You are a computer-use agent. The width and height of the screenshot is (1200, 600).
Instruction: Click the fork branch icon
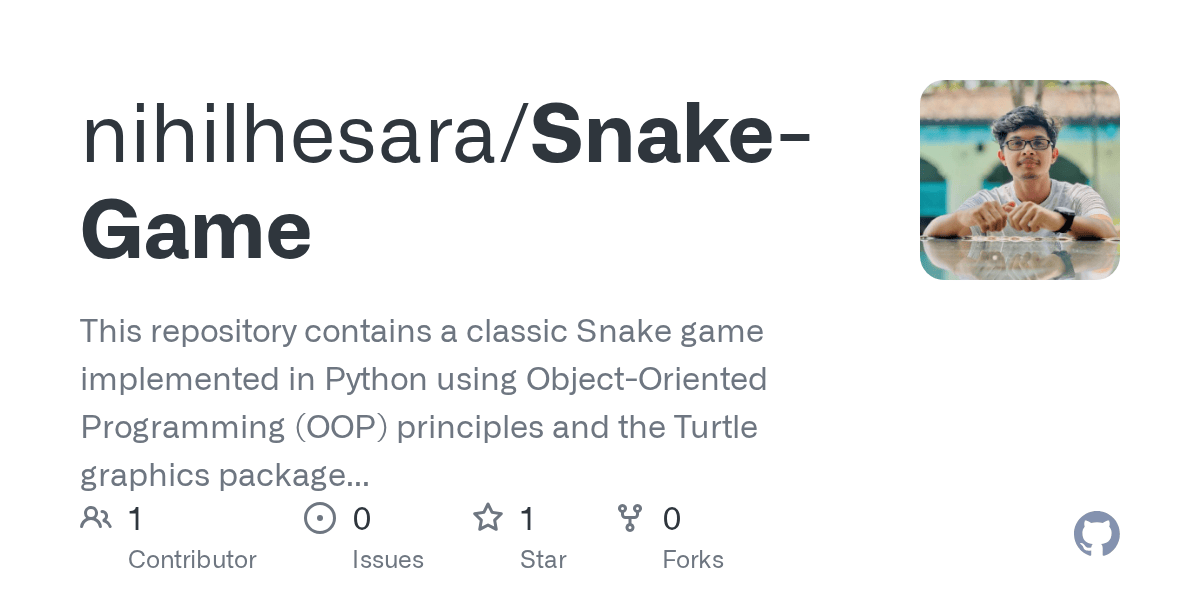tap(630, 518)
